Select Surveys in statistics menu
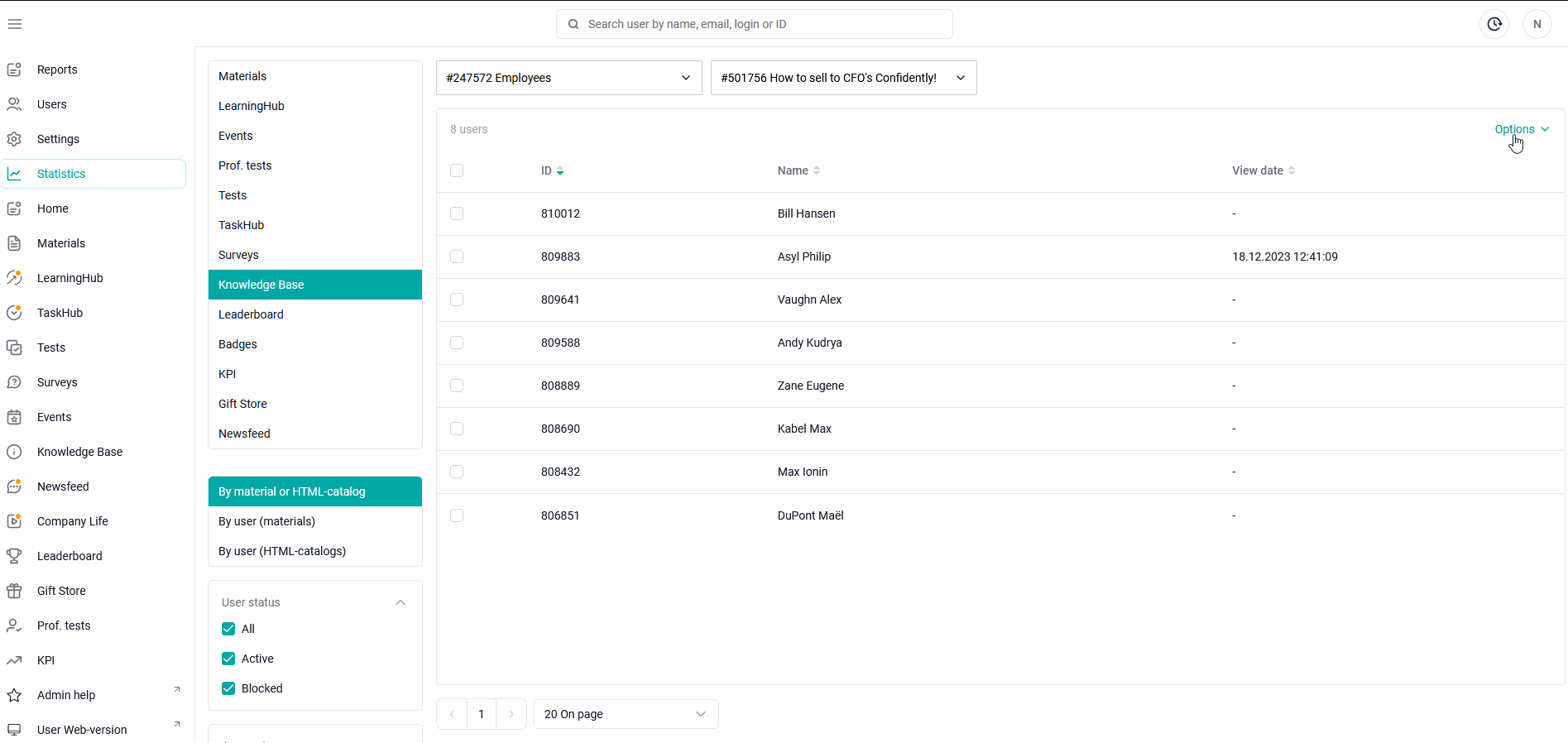Screen dimensions: 1568x743 tap(315, 255)
